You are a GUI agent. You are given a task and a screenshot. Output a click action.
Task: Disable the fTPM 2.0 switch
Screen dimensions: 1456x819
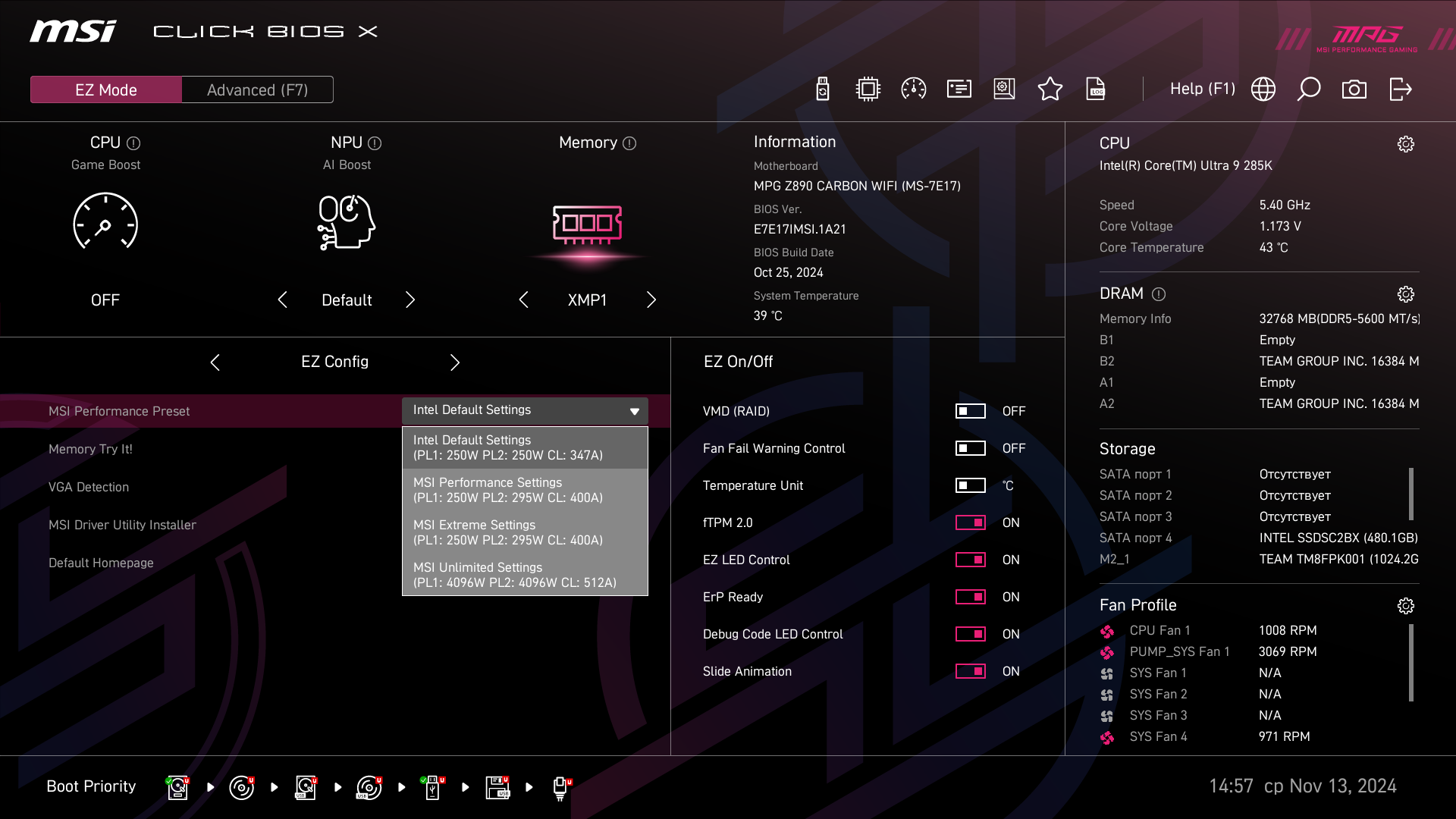970,522
